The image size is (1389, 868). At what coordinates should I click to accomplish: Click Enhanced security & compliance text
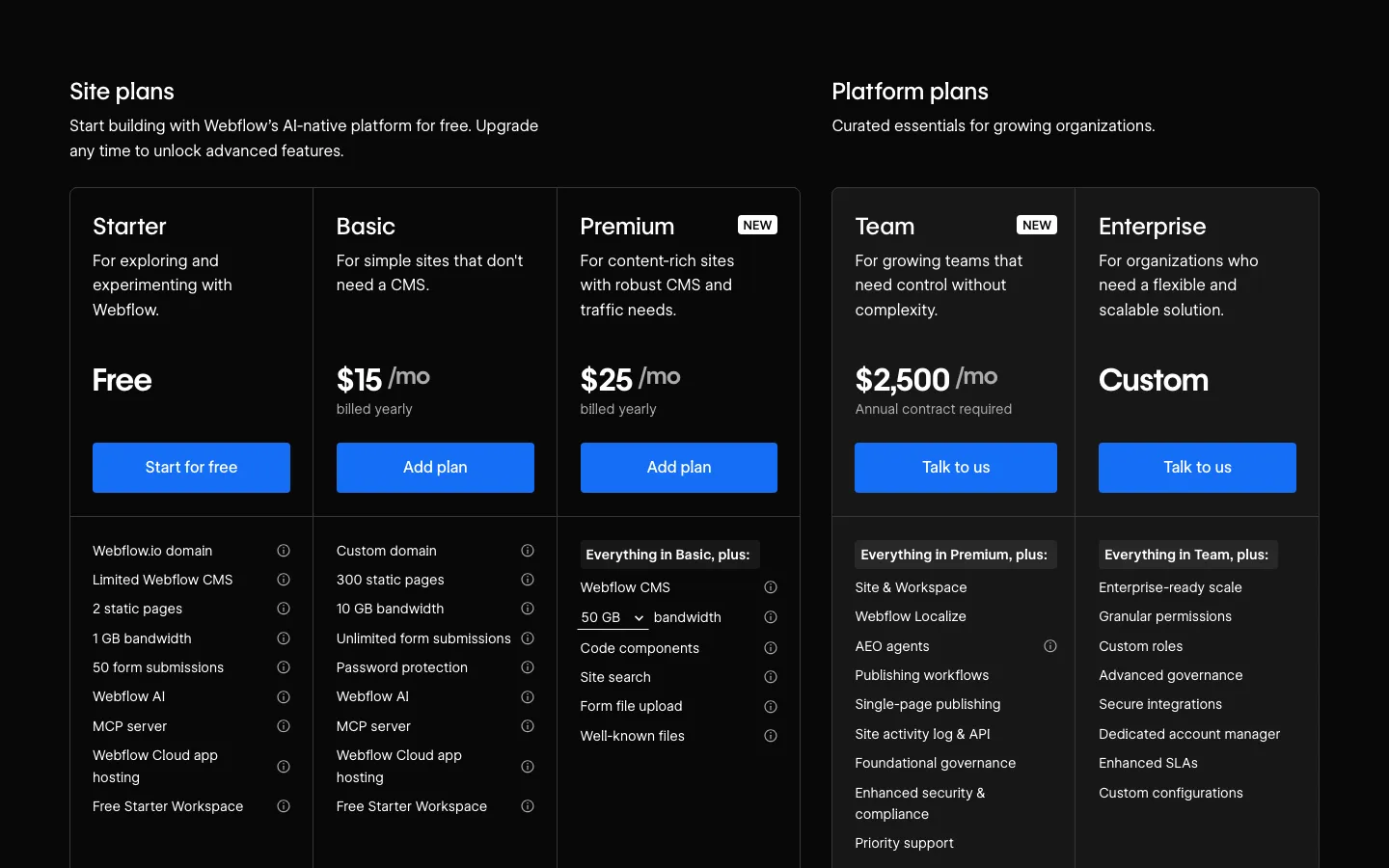coord(920,803)
